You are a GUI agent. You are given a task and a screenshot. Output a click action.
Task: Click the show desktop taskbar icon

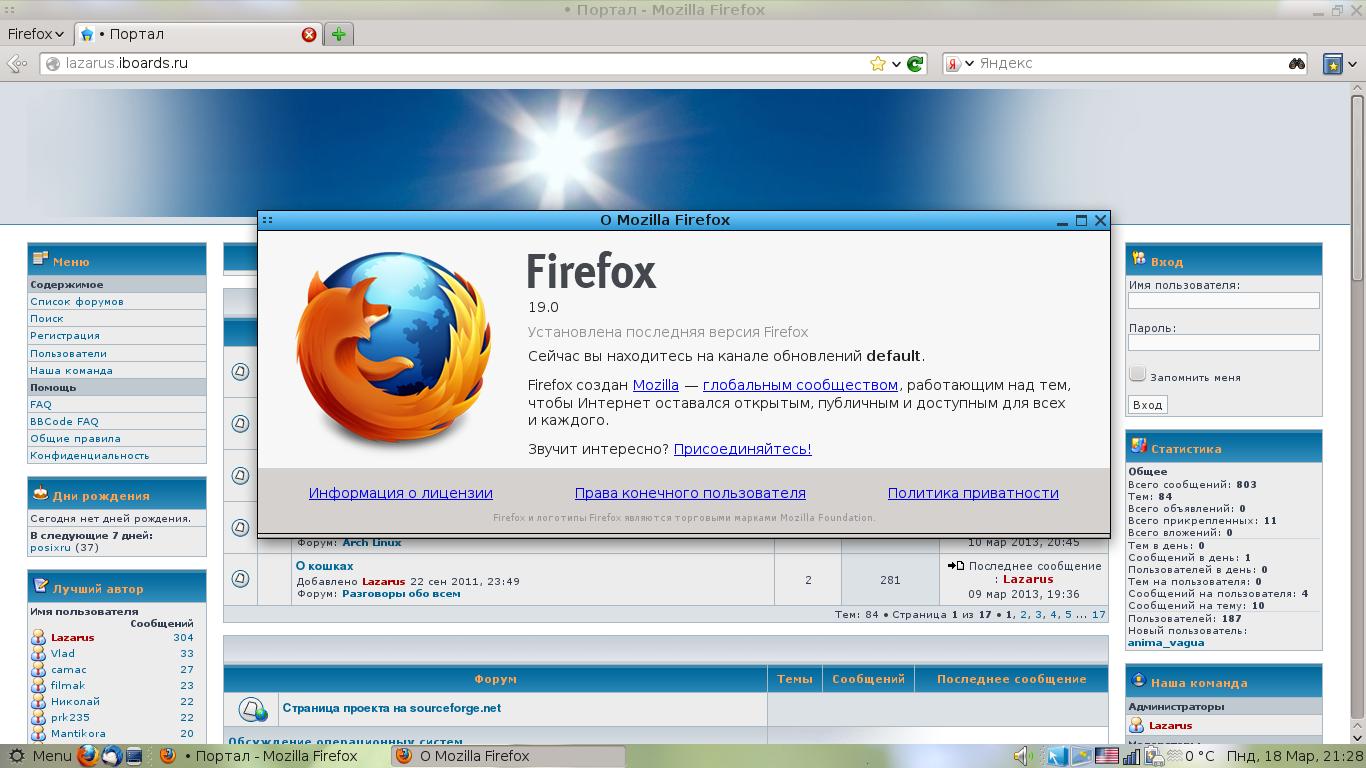coord(133,756)
